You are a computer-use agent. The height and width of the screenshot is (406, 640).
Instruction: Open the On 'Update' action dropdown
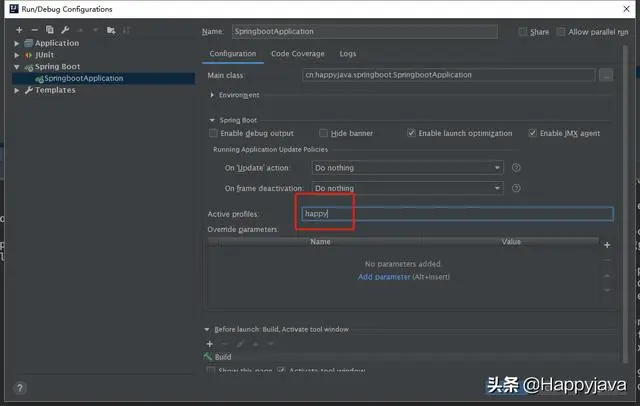[x=407, y=168]
